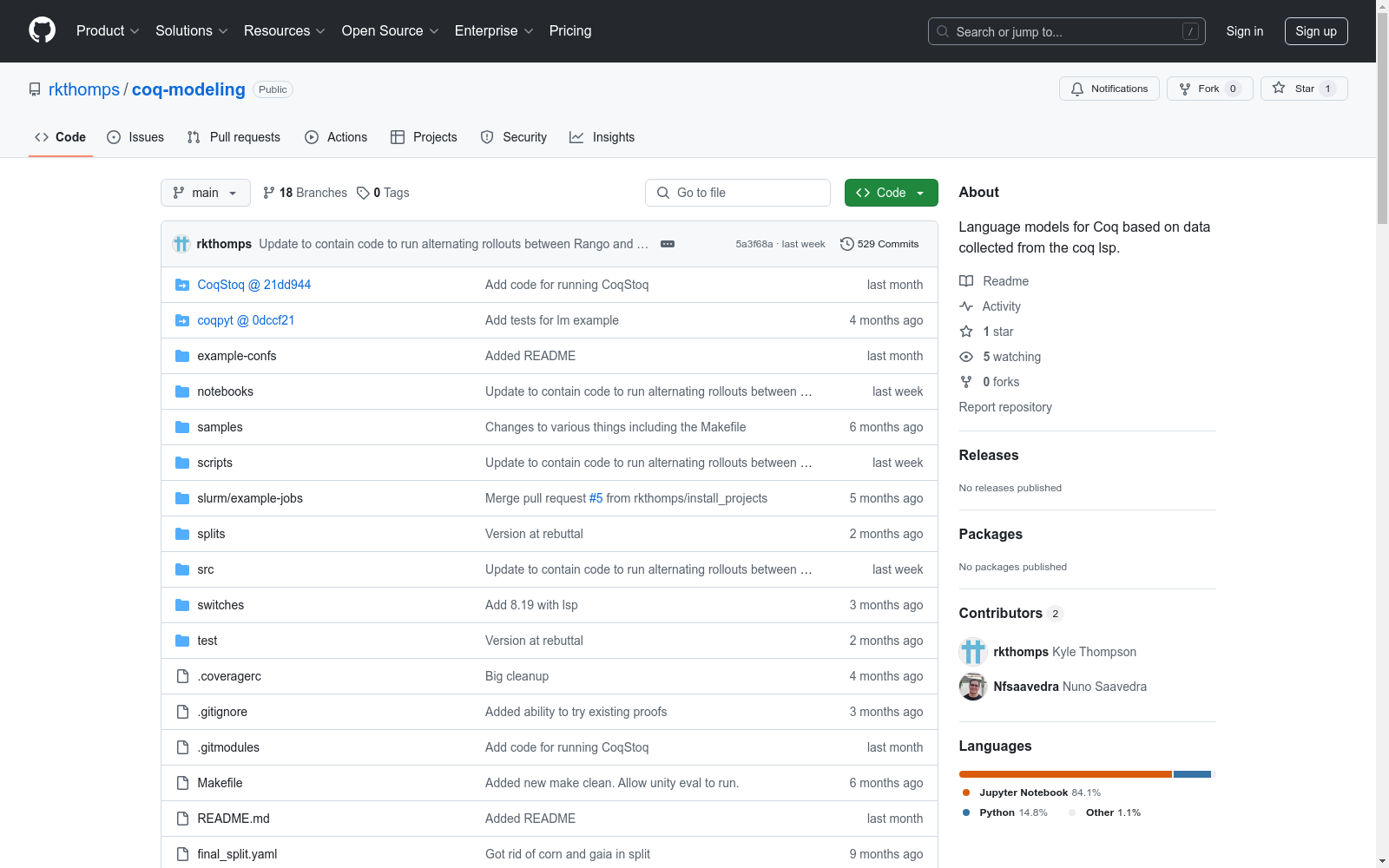
Task: Click the pulse icon next to Activity
Action: [966, 306]
